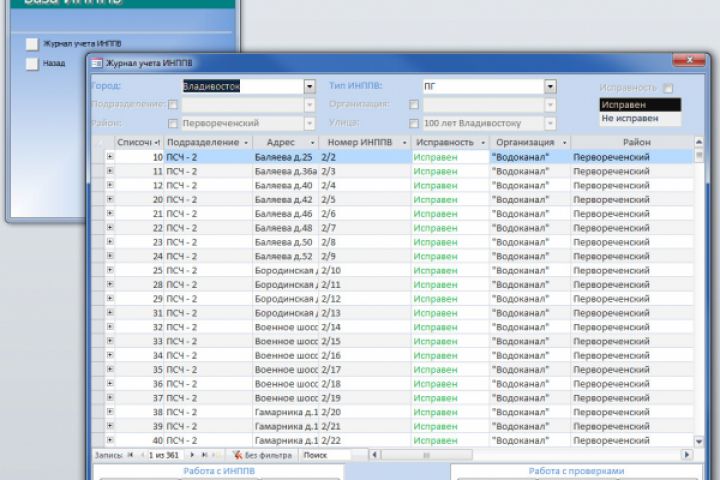Expand subrecords of row 31 number 2/13
This screenshot has width=720, height=480.
pos(110,313)
